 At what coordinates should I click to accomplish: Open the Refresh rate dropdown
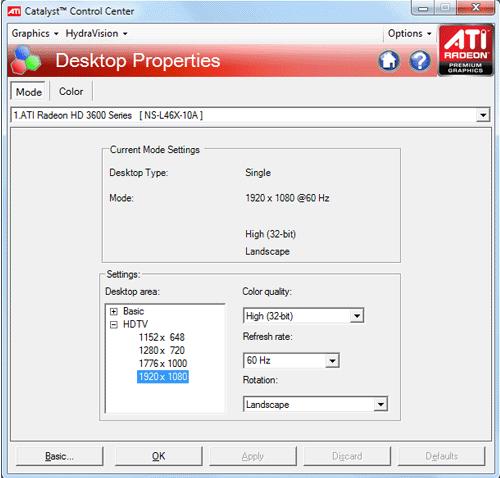291,361
